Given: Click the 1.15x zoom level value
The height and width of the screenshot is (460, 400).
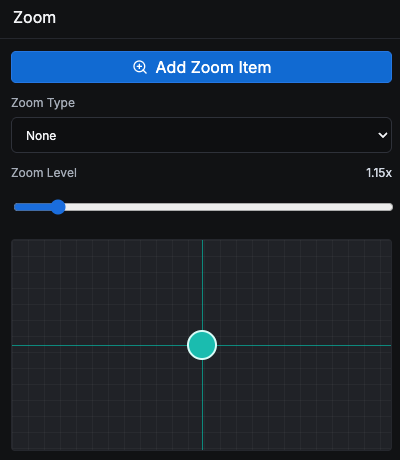Looking at the screenshot, I should pos(379,173).
